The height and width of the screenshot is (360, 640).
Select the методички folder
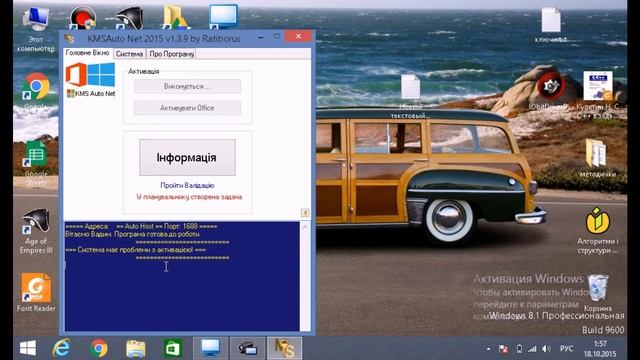click(598, 157)
